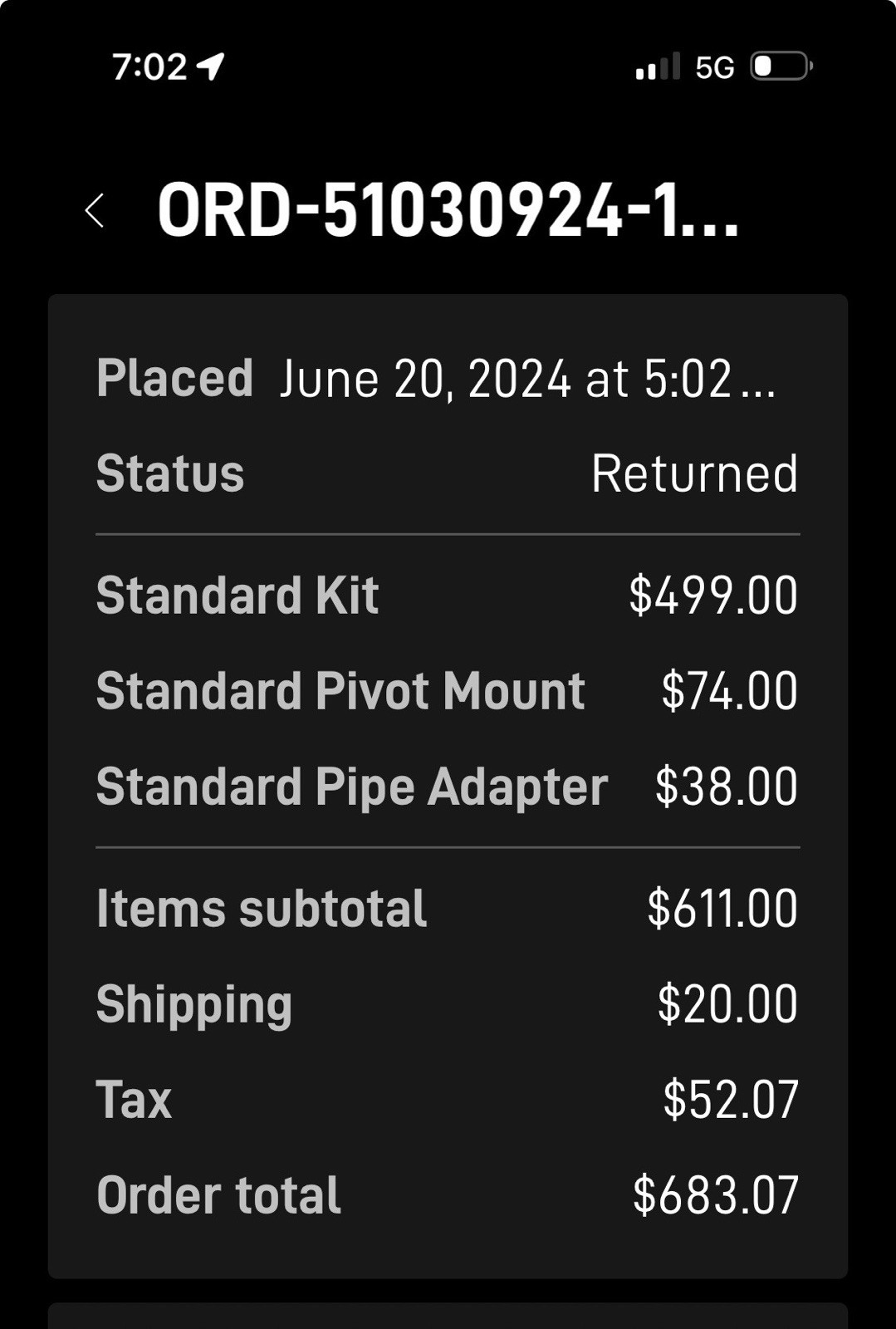Tap the 7:02 clock time
The image size is (896, 1329).
pos(150,66)
